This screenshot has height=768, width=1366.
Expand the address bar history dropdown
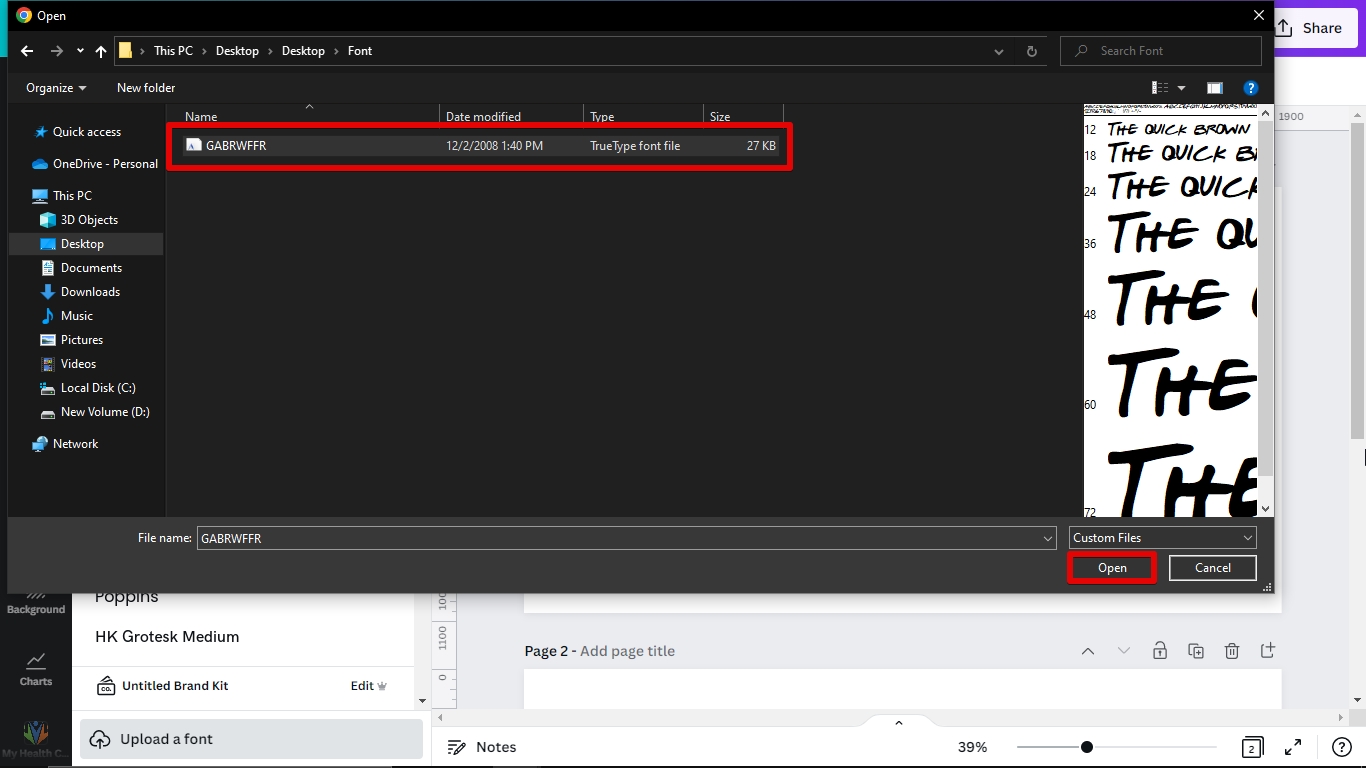click(x=1000, y=51)
